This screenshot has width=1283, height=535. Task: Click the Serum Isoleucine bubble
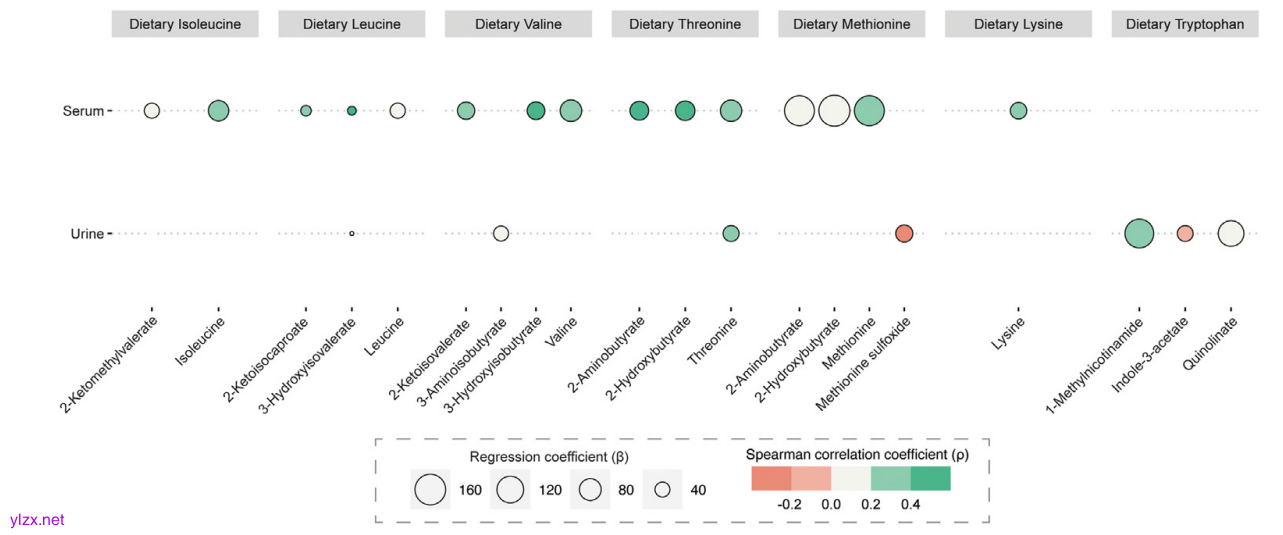click(219, 111)
